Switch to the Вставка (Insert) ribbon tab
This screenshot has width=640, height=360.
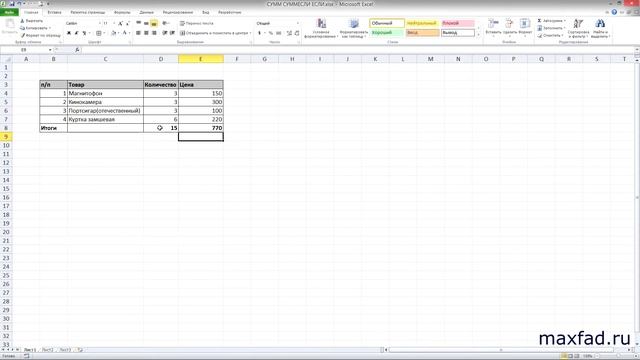pyautogui.click(x=54, y=12)
